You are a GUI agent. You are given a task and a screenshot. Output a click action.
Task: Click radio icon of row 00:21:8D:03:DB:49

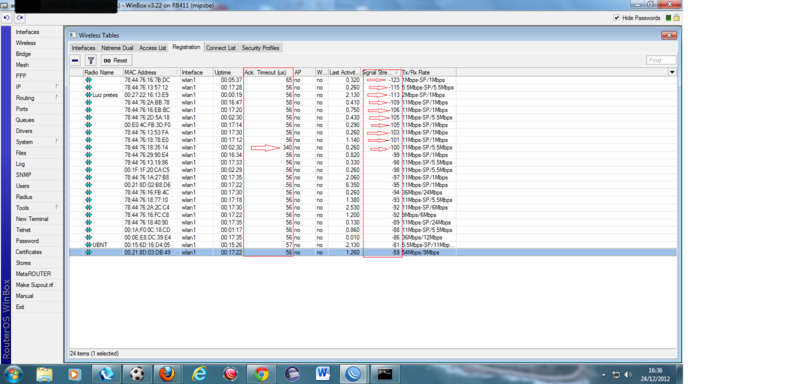coord(88,252)
